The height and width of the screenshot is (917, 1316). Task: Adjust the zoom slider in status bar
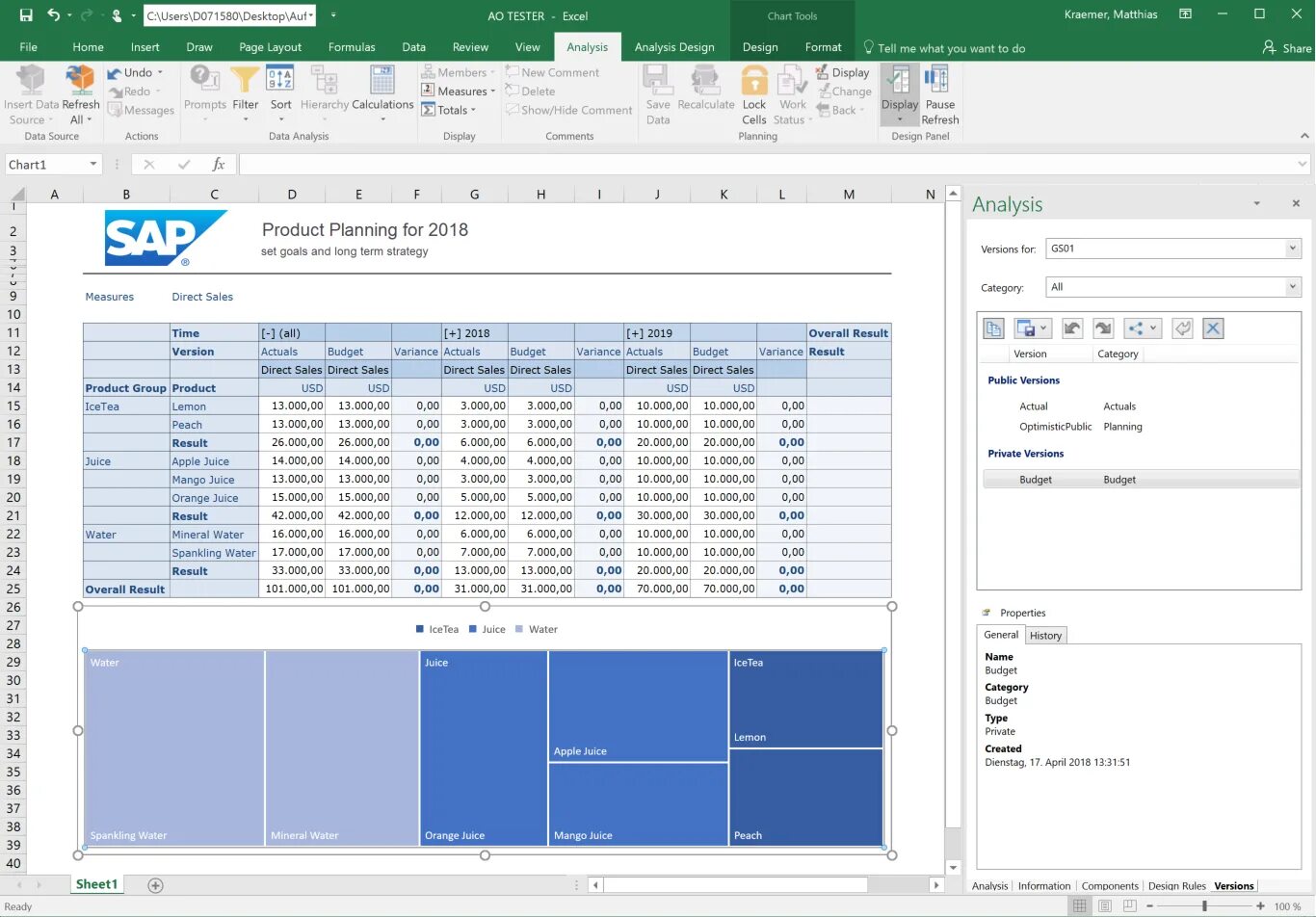[x=1204, y=906]
